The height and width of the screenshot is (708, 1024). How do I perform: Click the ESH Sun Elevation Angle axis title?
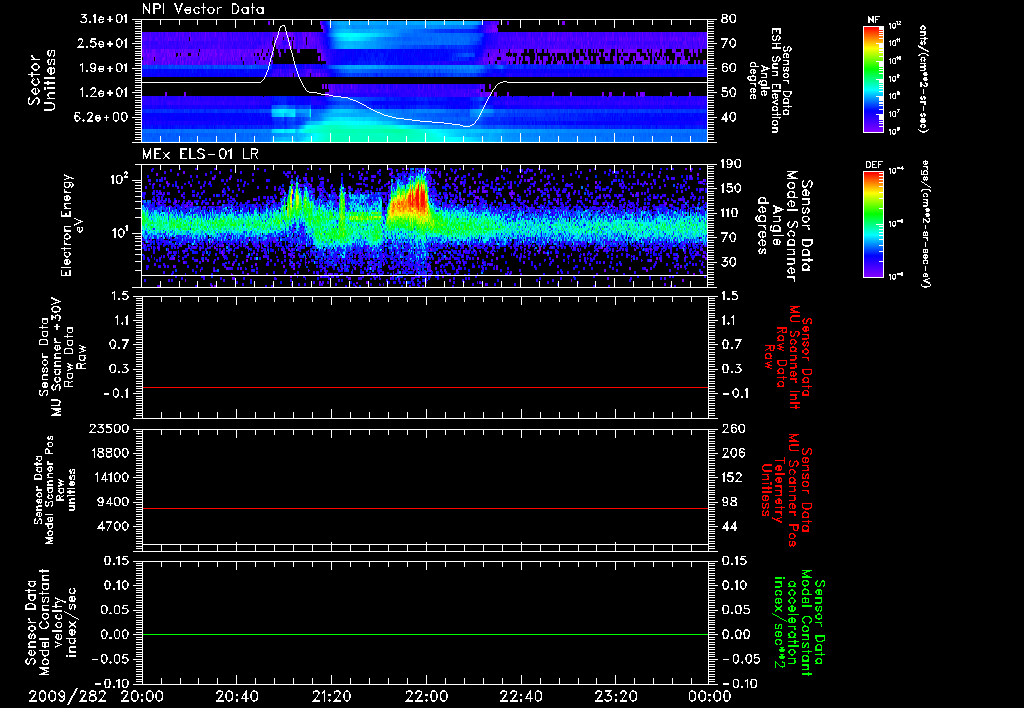click(770, 80)
